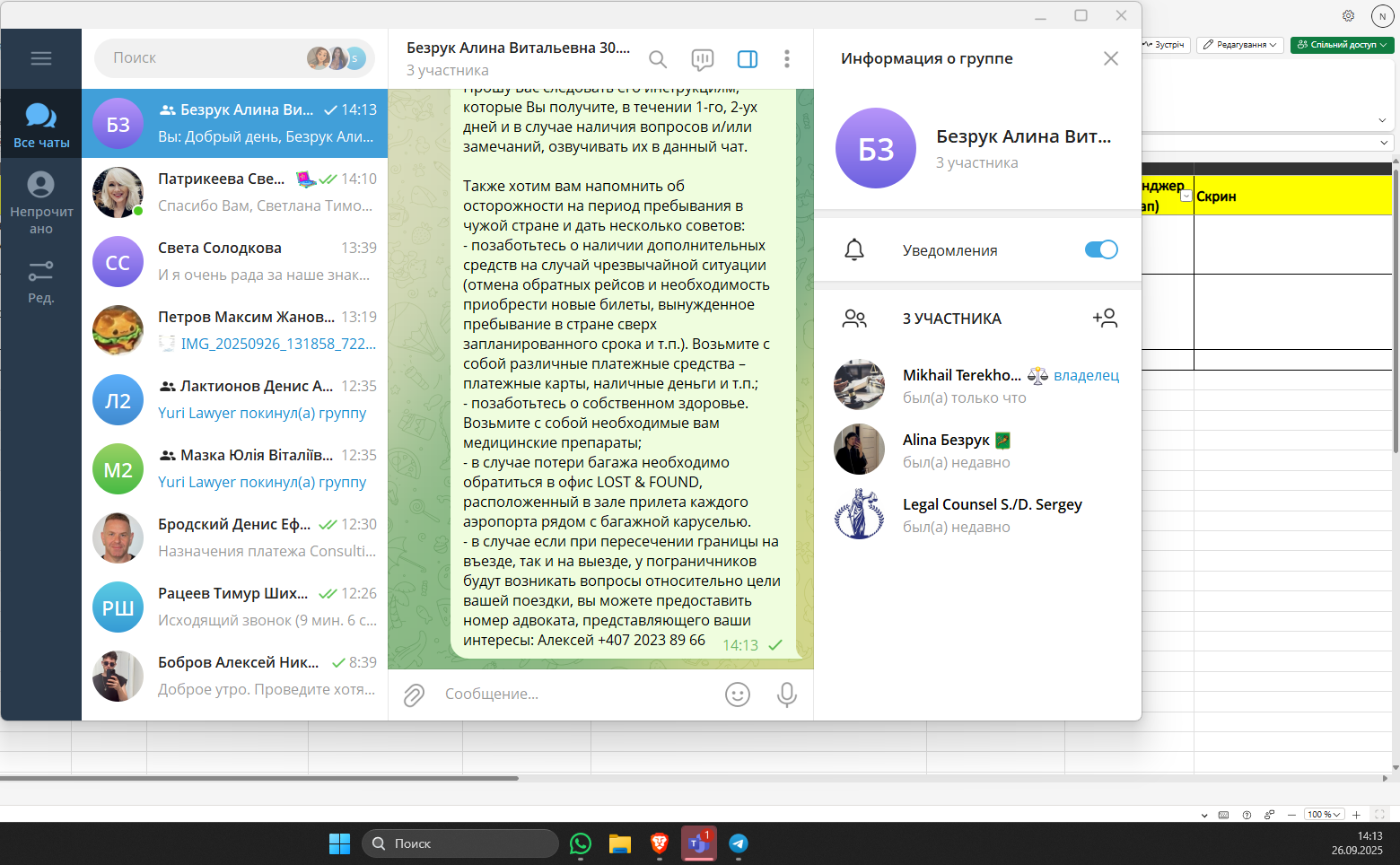Select the Все чаты folder tab
The image size is (1400, 865).
coord(41,125)
